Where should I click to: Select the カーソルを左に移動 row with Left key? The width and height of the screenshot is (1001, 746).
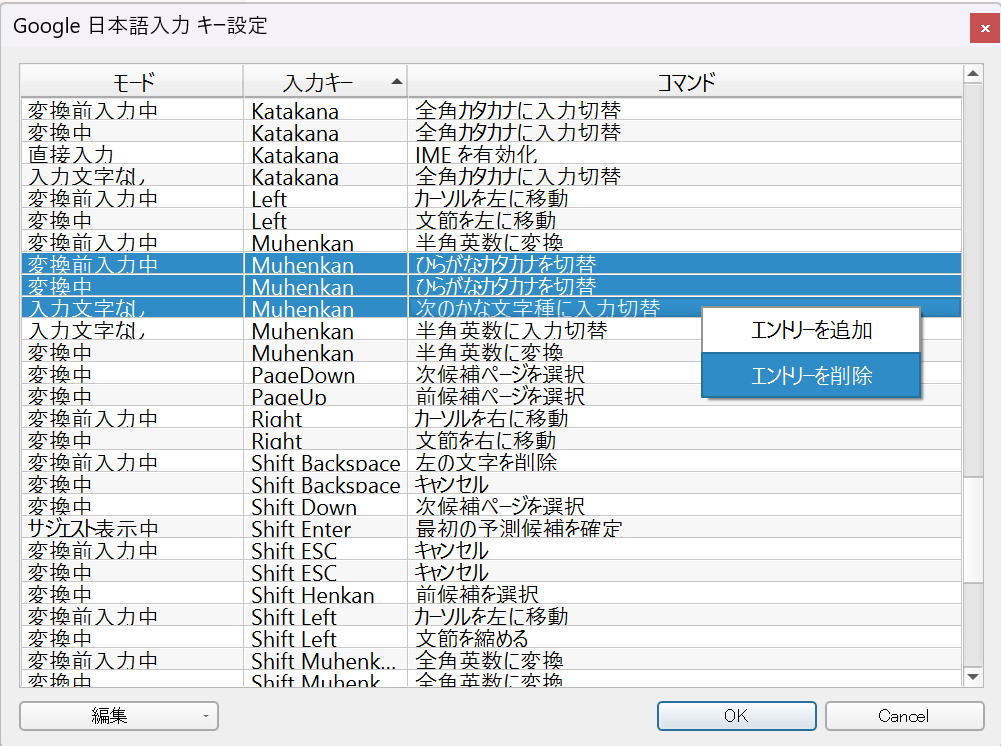(491, 198)
